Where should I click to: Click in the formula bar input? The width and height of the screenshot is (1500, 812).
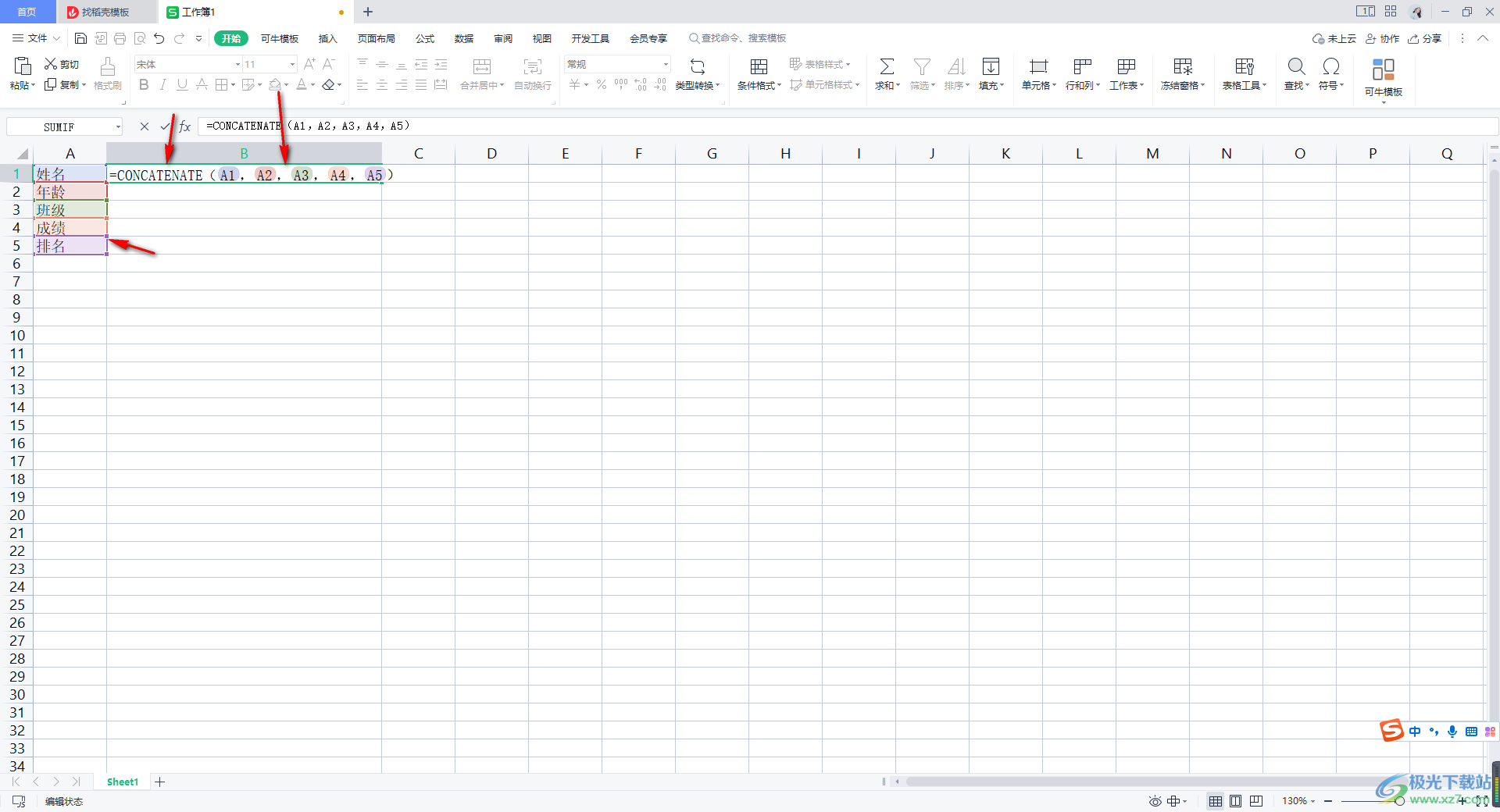(x=848, y=126)
